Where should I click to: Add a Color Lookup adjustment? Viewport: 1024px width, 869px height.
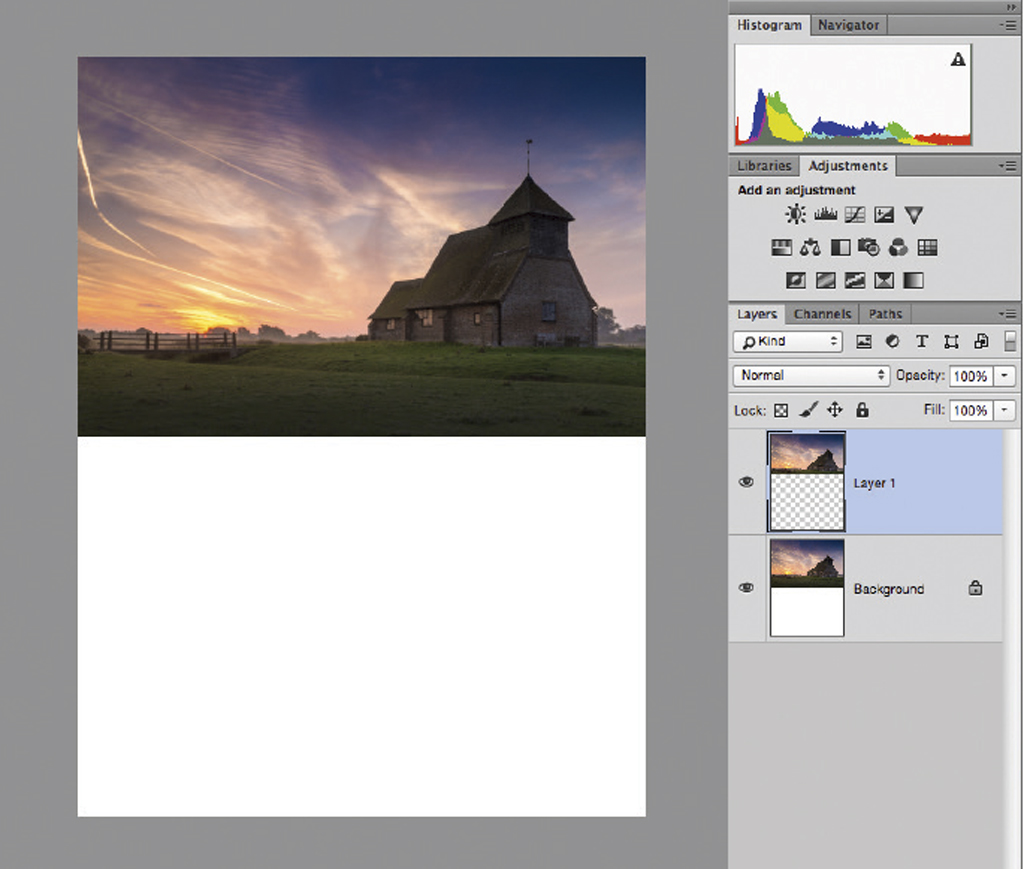coord(927,247)
